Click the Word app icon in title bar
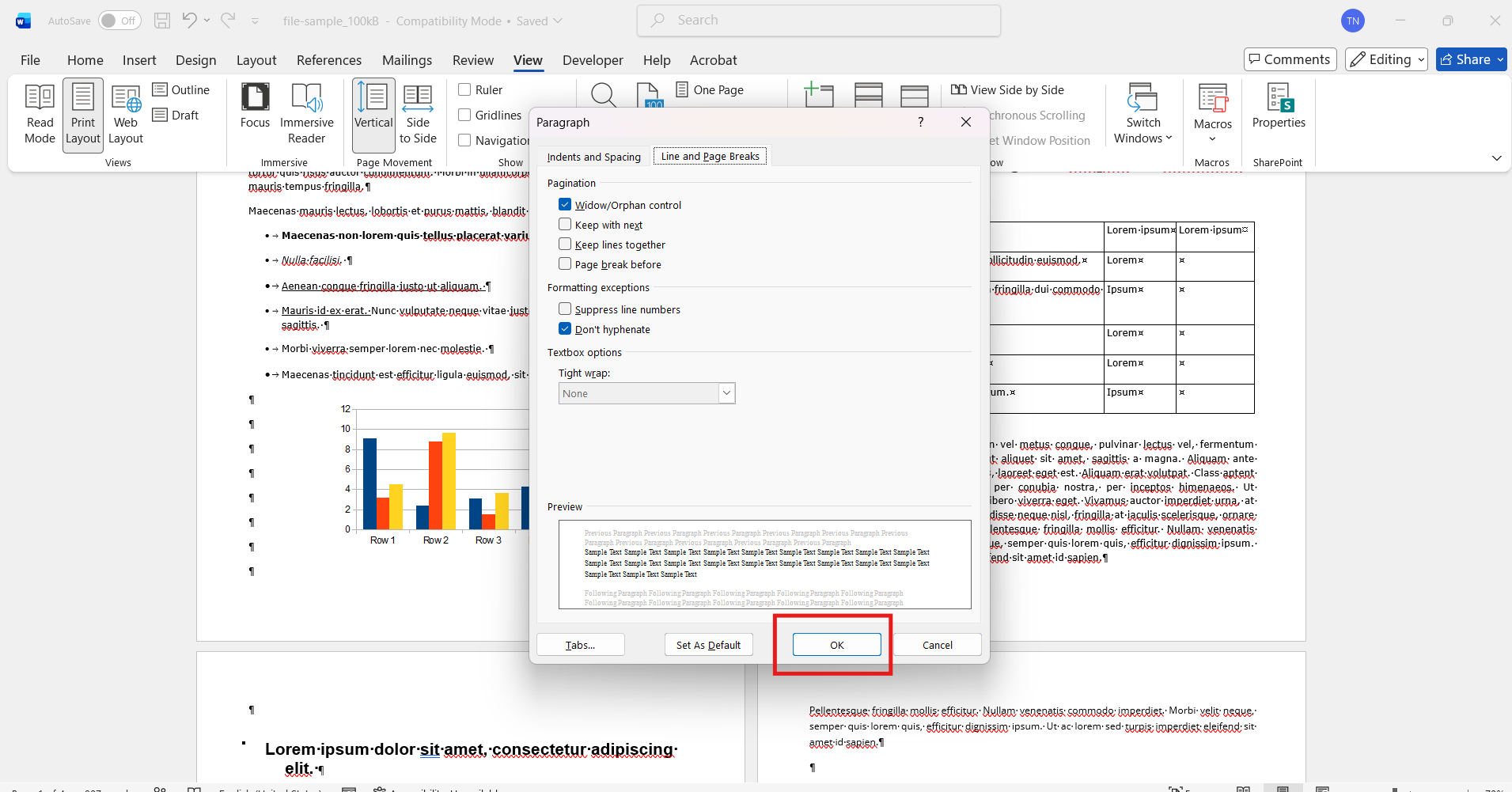This screenshot has height=792, width=1512. [23, 21]
